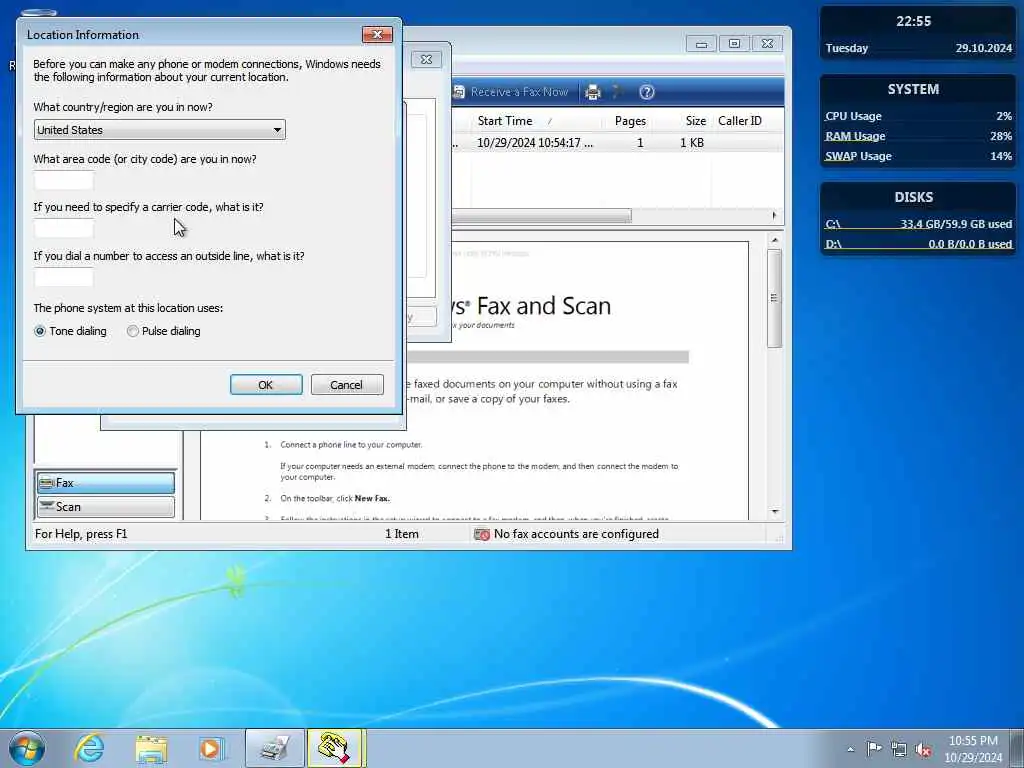
Task: Click the carrier code input field
Action: (x=63, y=228)
